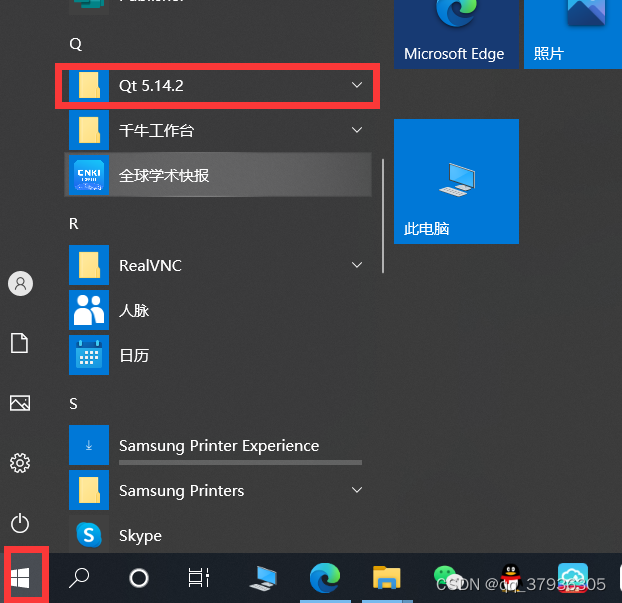Open Settings gear in Start sidebar

point(20,463)
